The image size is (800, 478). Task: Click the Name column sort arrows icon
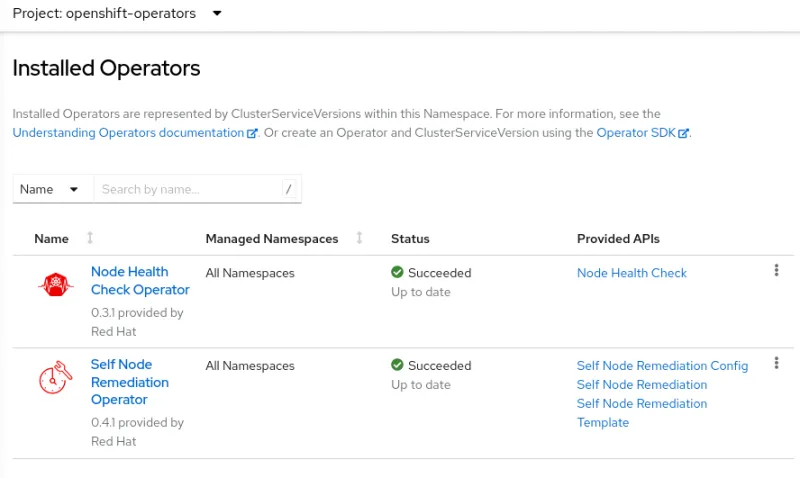click(90, 238)
